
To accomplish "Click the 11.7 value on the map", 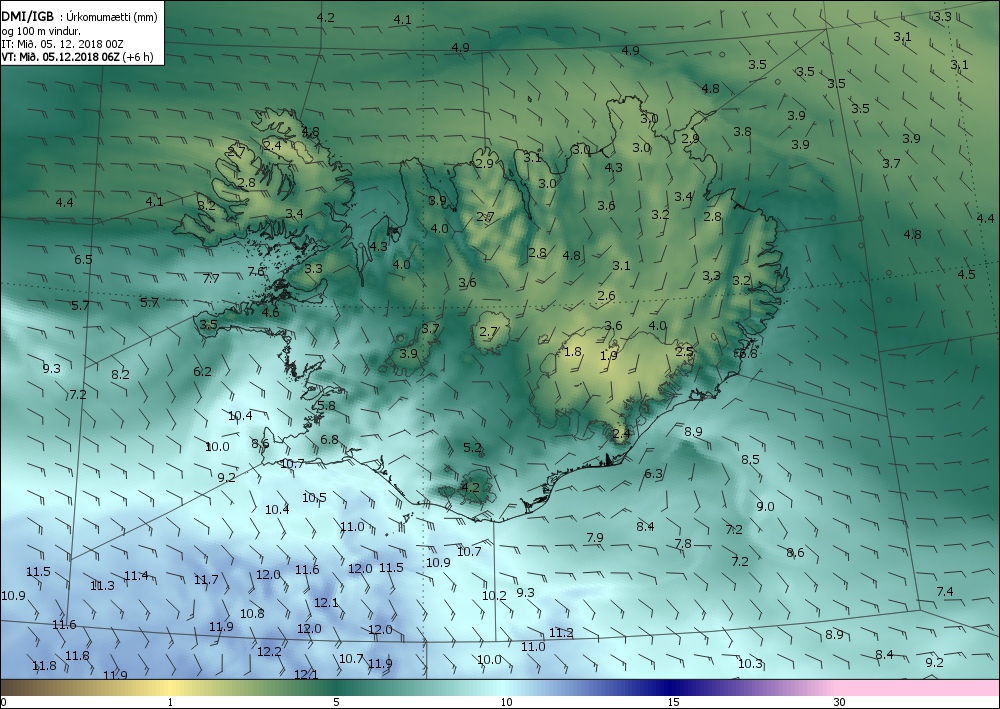I will coord(206,580).
